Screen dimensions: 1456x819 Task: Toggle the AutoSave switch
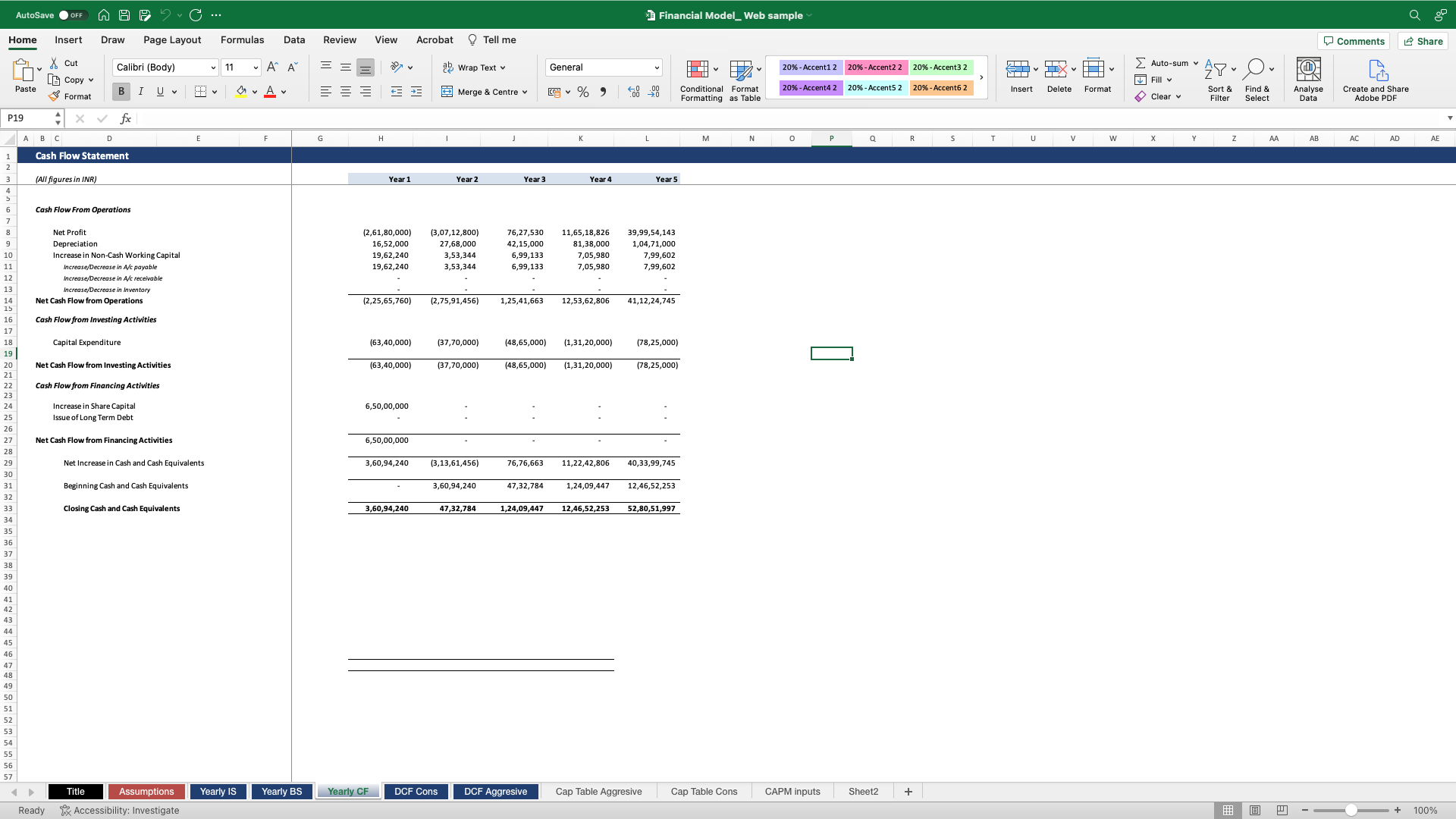tap(73, 15)
